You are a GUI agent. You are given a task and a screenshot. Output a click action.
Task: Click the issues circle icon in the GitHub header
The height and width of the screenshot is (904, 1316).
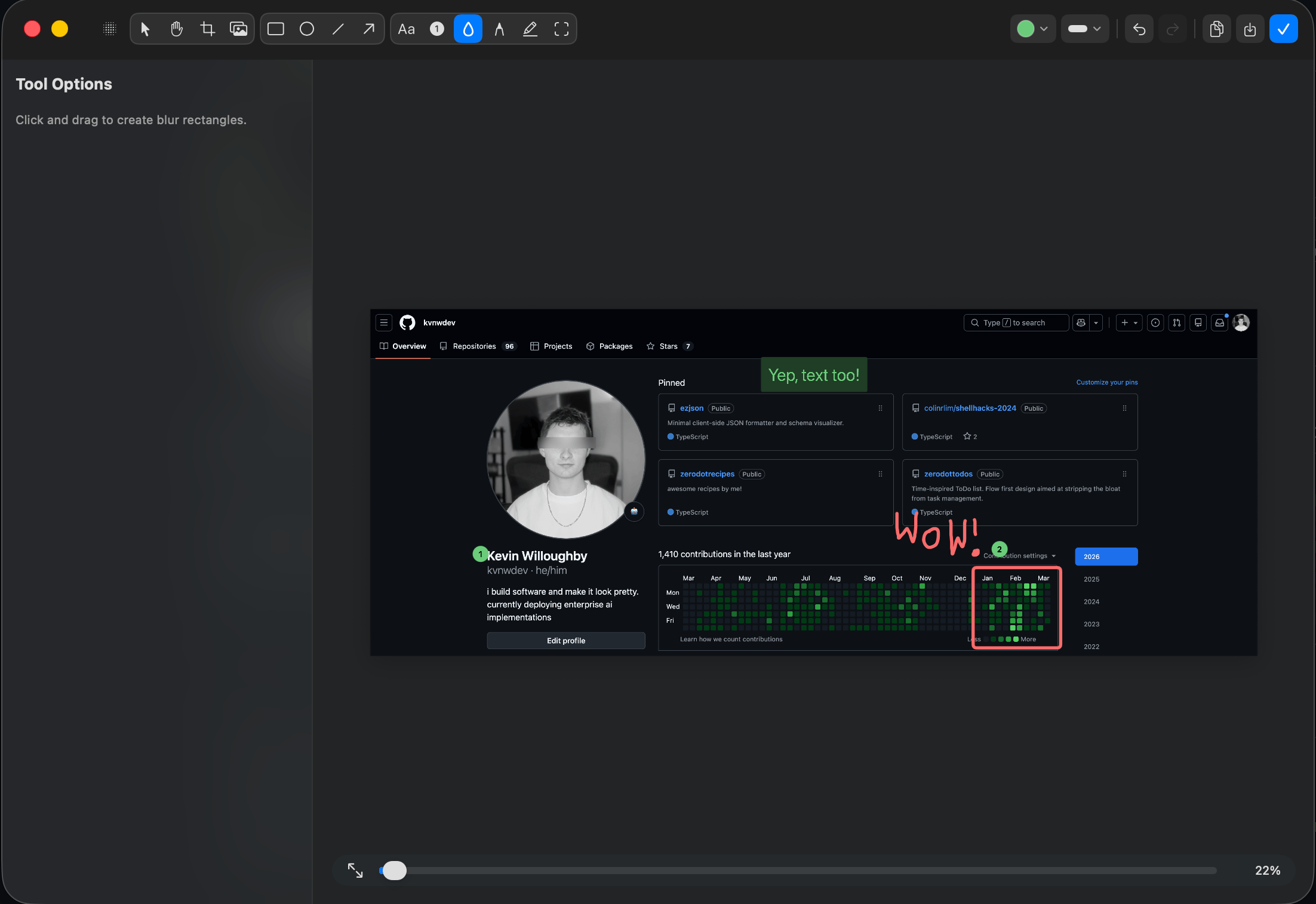point(1155,322)
